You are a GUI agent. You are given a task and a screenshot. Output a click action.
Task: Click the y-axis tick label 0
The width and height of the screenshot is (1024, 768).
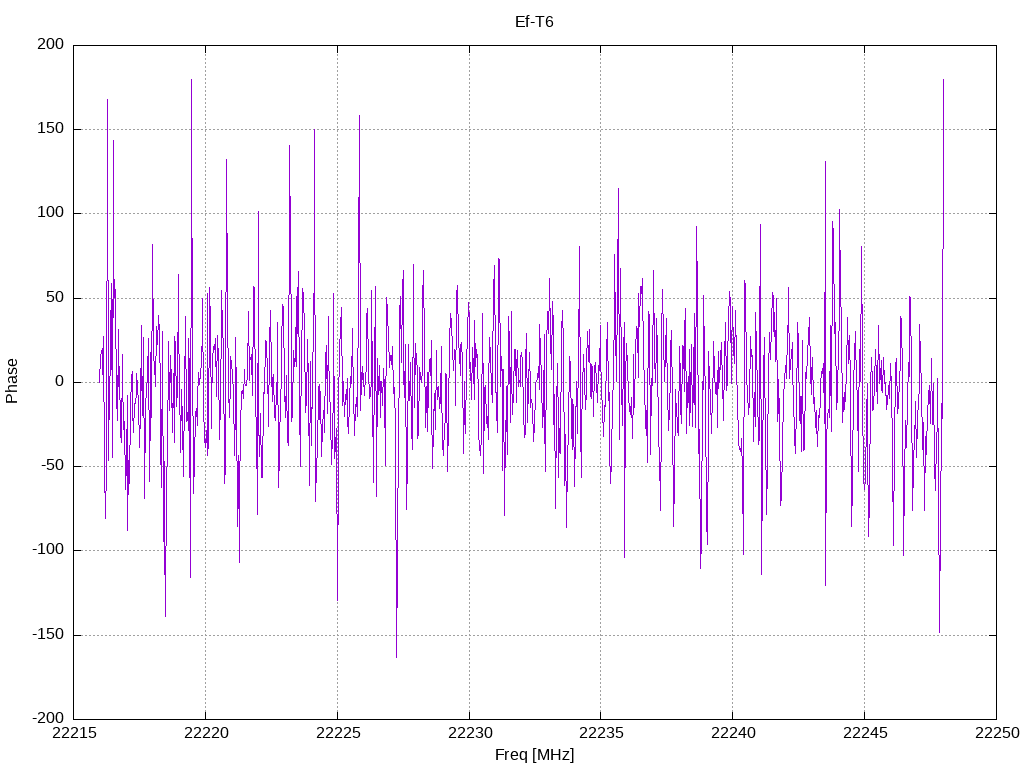click(x=60, y=381)
